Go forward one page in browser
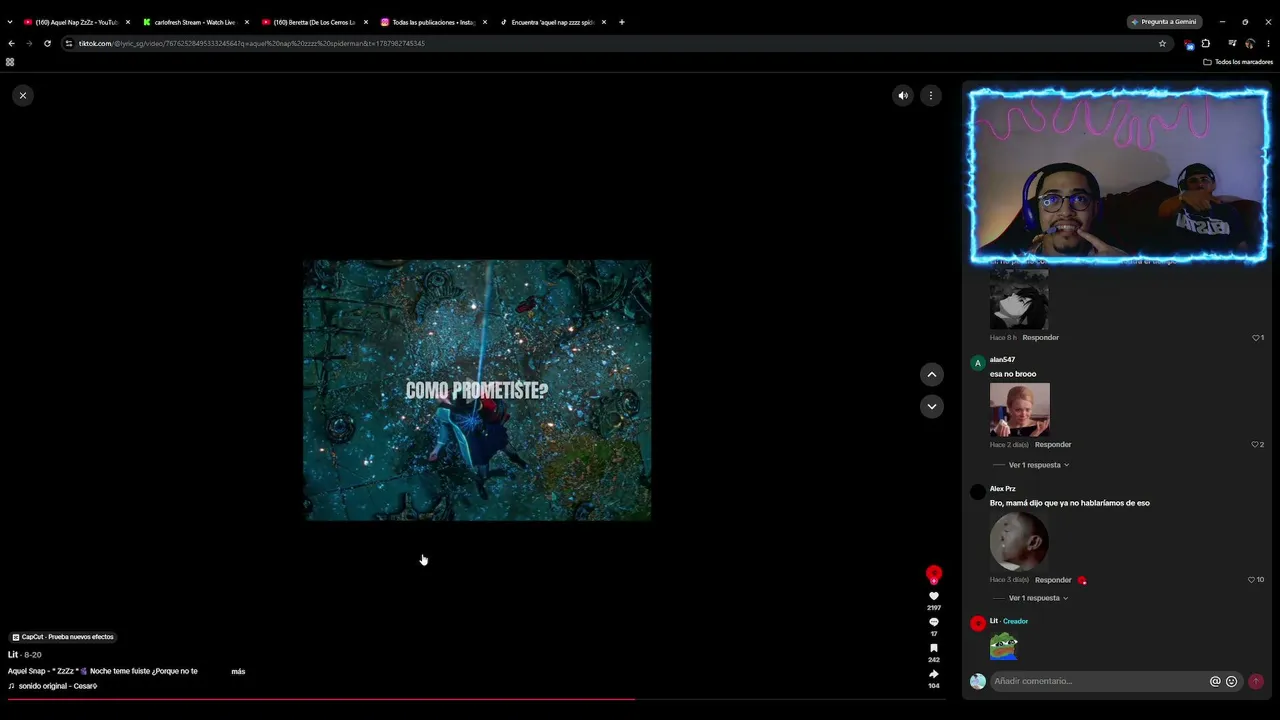The width and height of the screenshot is (1280, 720). point(29,44)
